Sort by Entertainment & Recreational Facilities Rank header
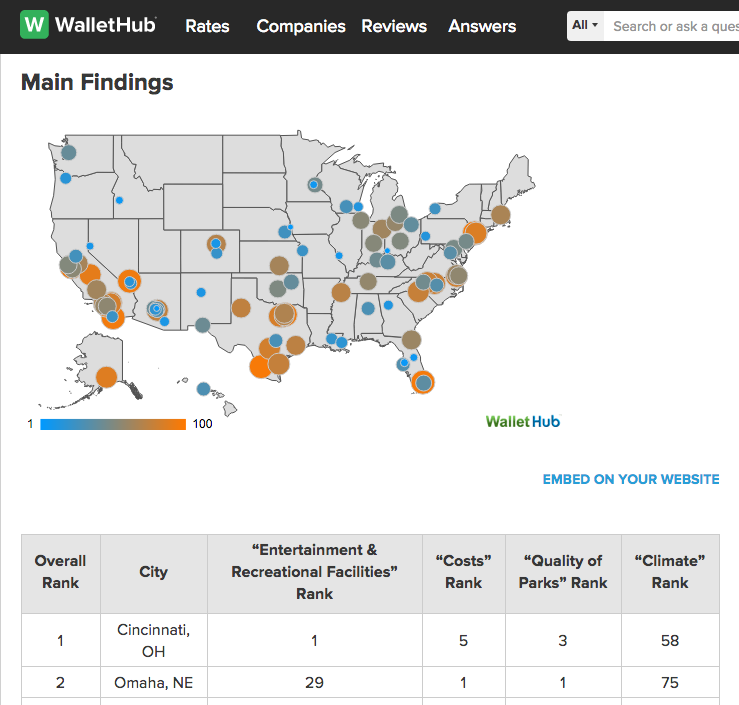 [x=314, y=574]
